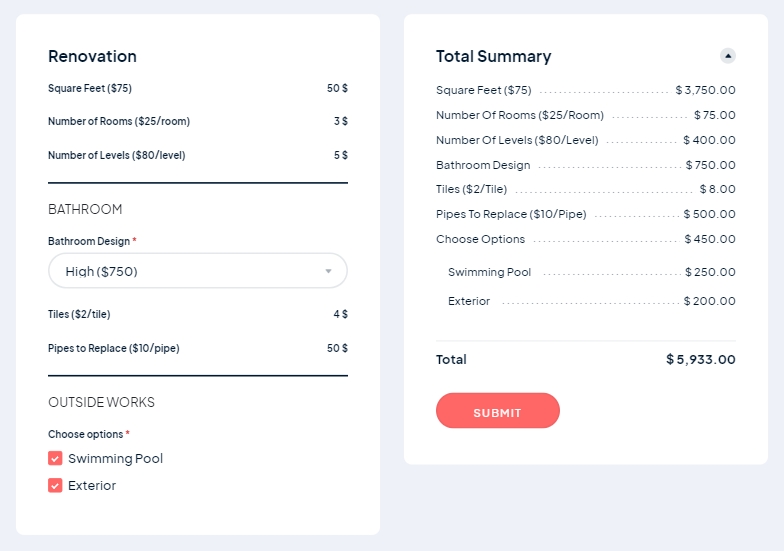Uncheck the Exterior checkbox
The height and width of the screenshot is (551, 784).
[x=55, y=486]
